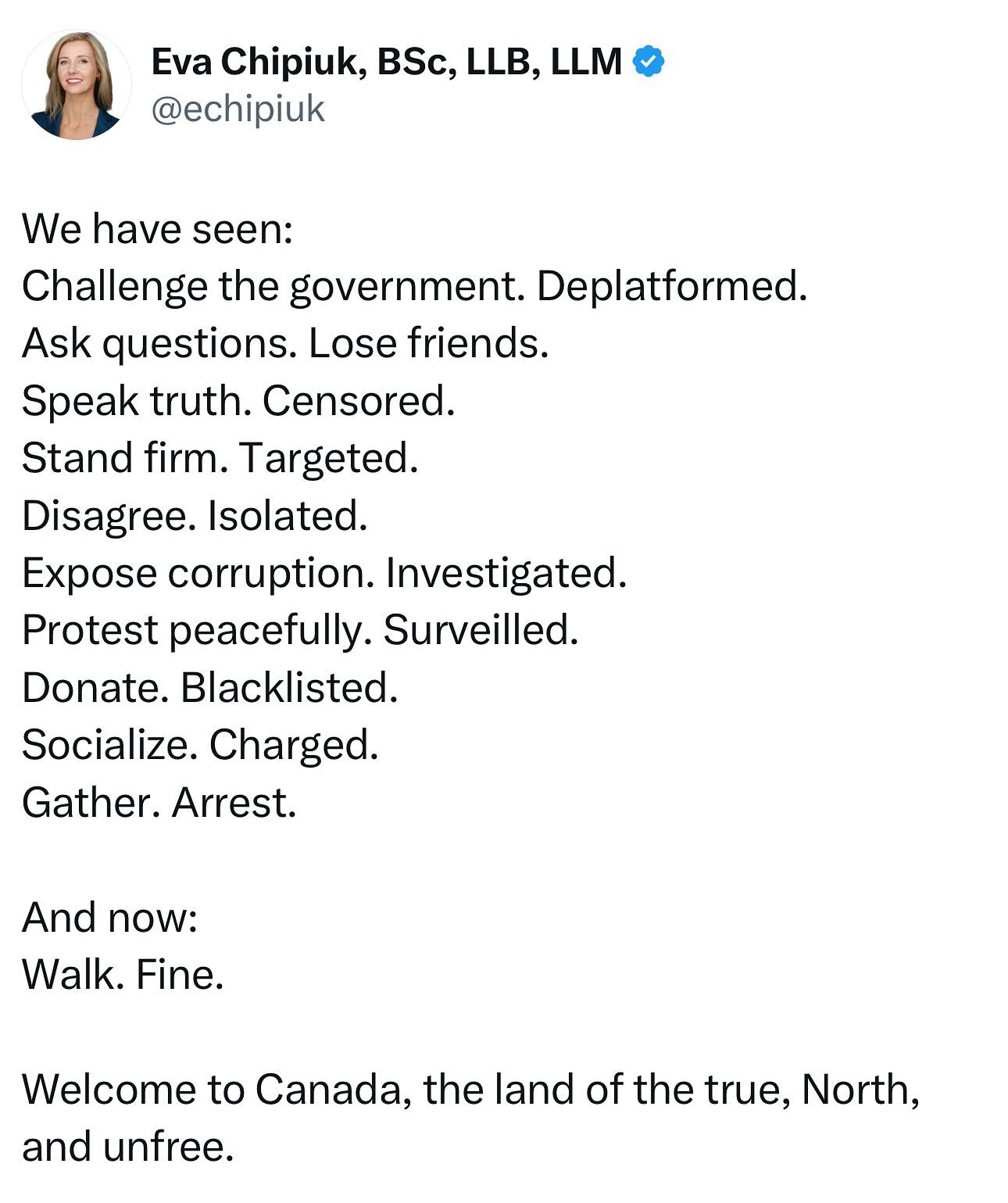Image resolution: width=1008 pixels, height=1203 pixels.
Task: Click the "Ask questions. Lose friends." line
Action: (x=285, y=343)
